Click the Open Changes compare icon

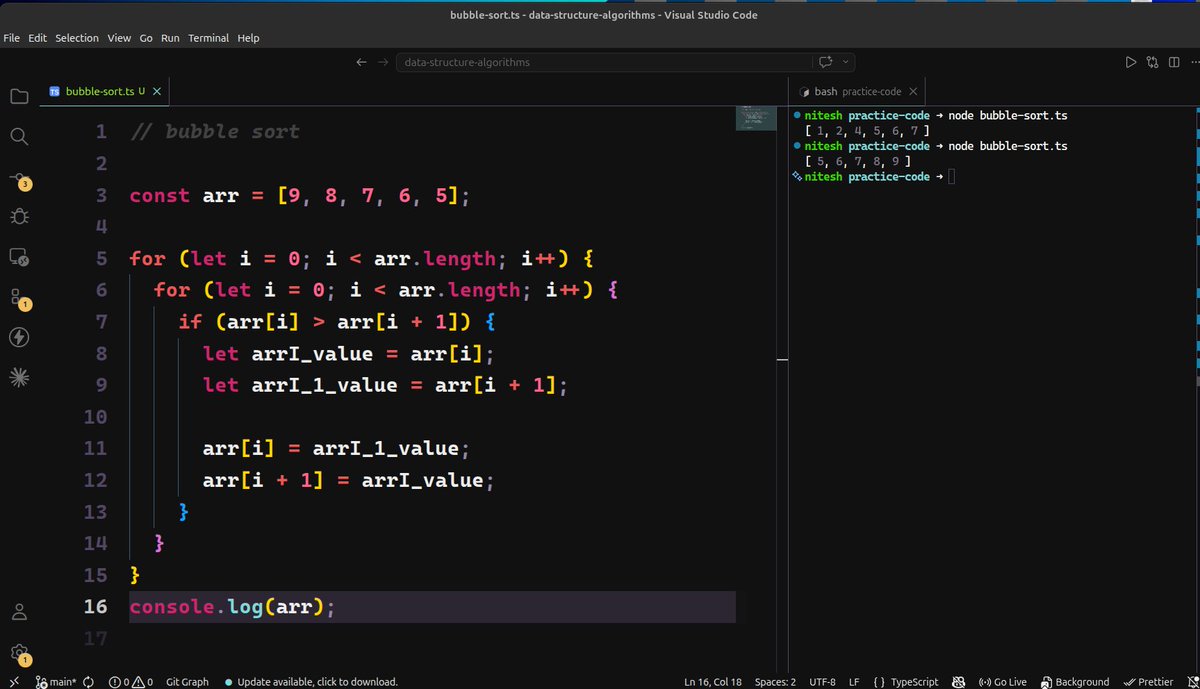pyautogui.click(x=1151, y=62)
